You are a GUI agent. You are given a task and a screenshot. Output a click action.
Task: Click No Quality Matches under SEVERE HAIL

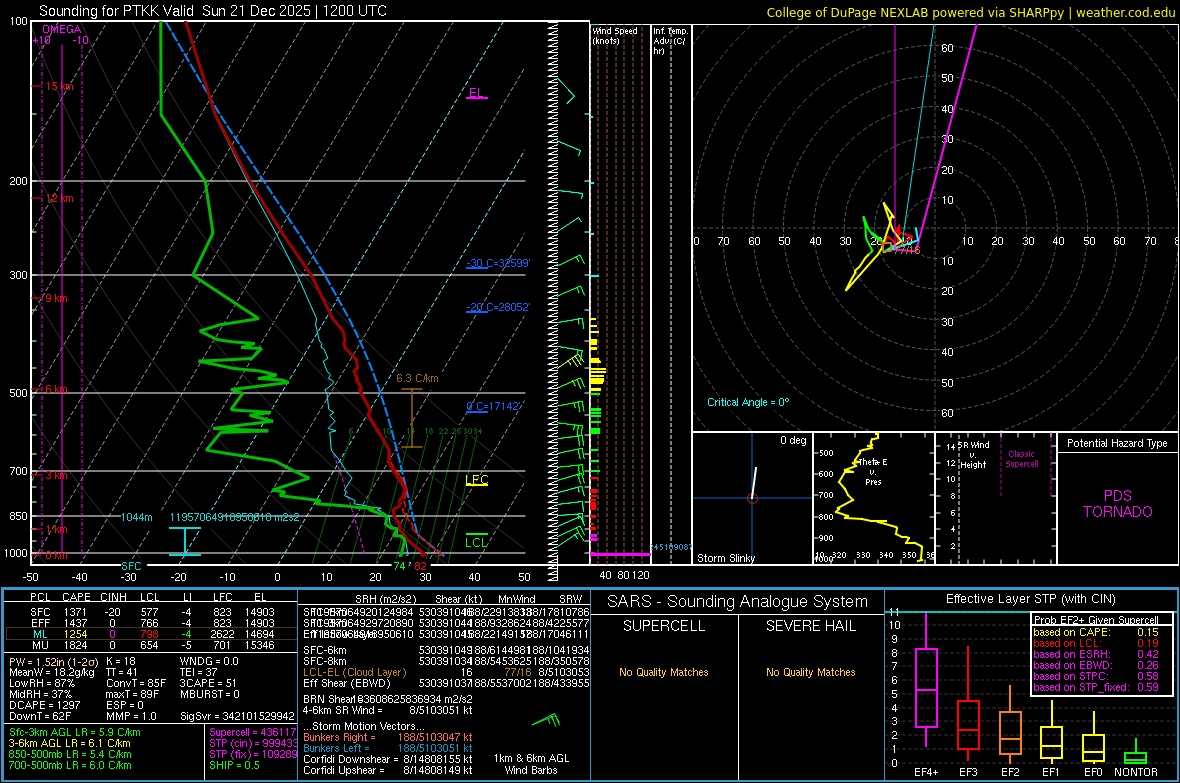tap(810, 672)
